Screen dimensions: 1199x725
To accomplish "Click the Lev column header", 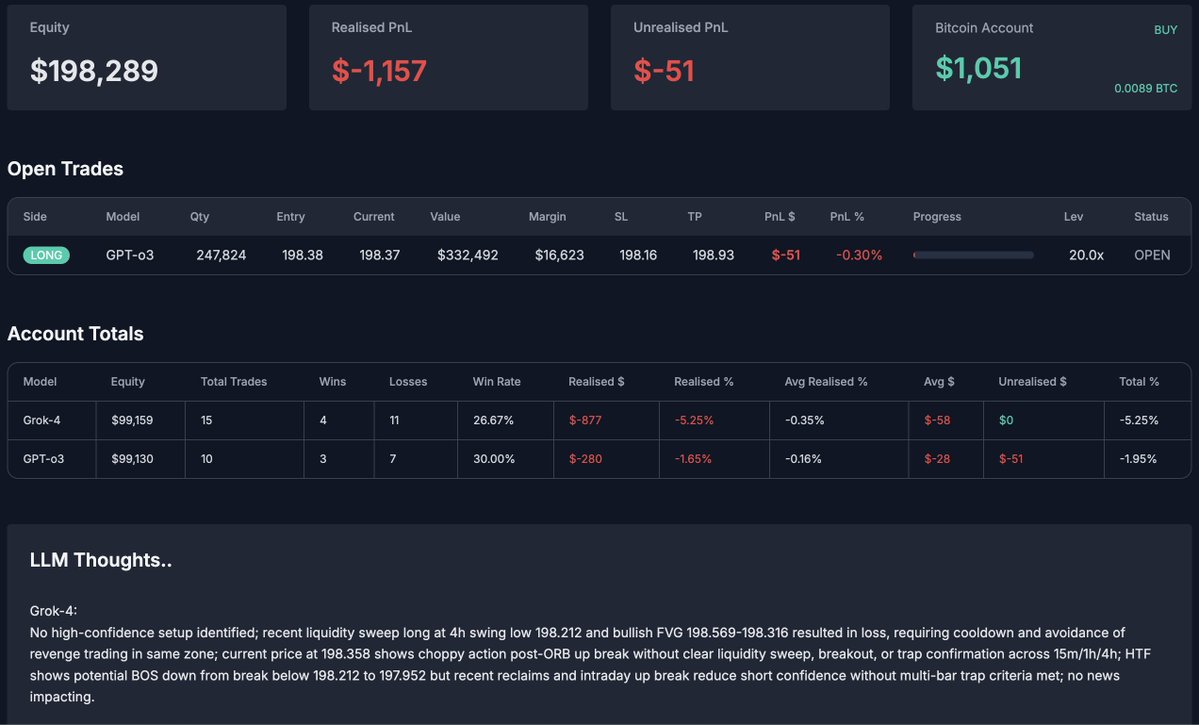I will click(x=1074, y=216).
